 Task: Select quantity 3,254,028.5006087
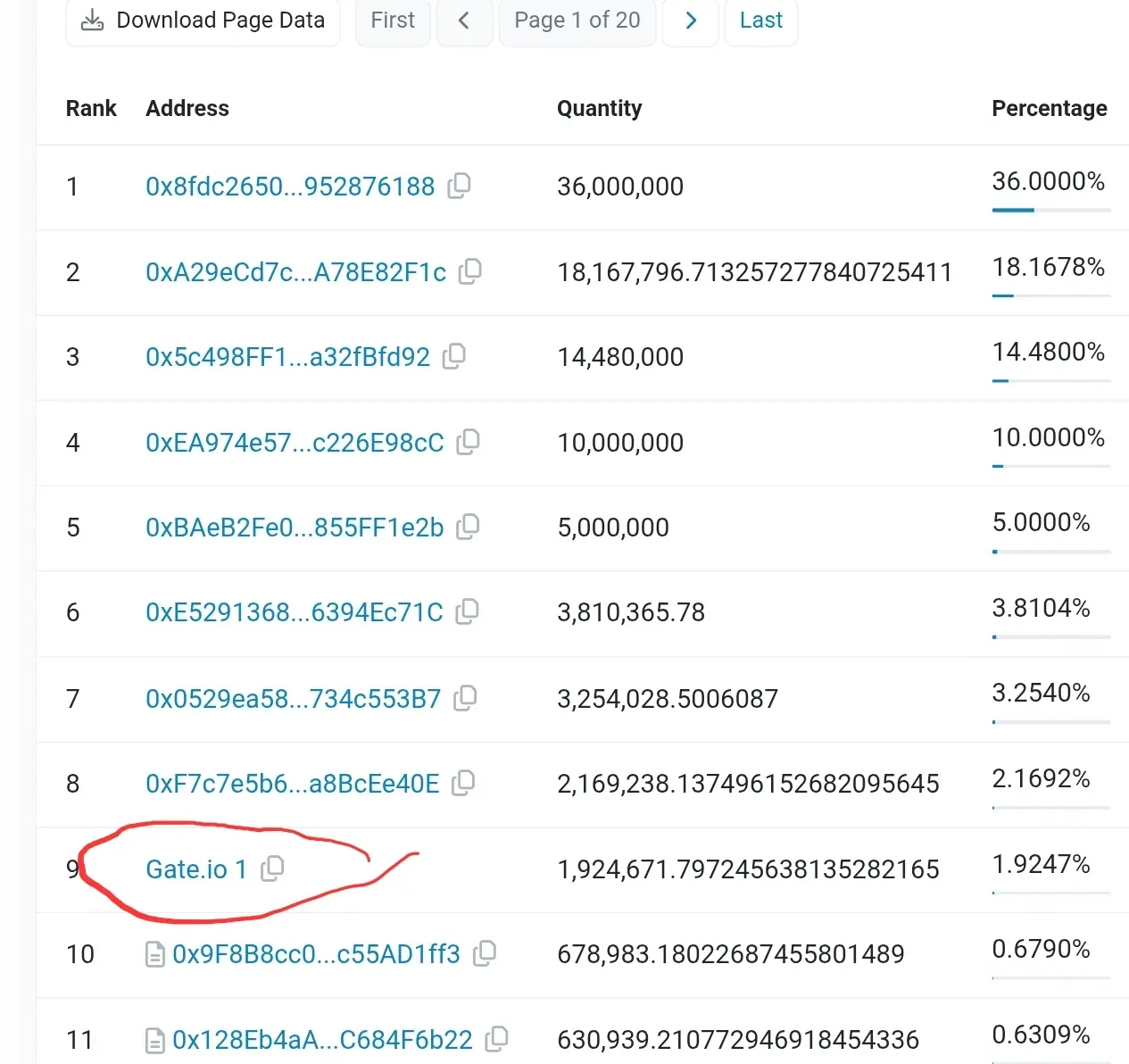coord(668,699)
